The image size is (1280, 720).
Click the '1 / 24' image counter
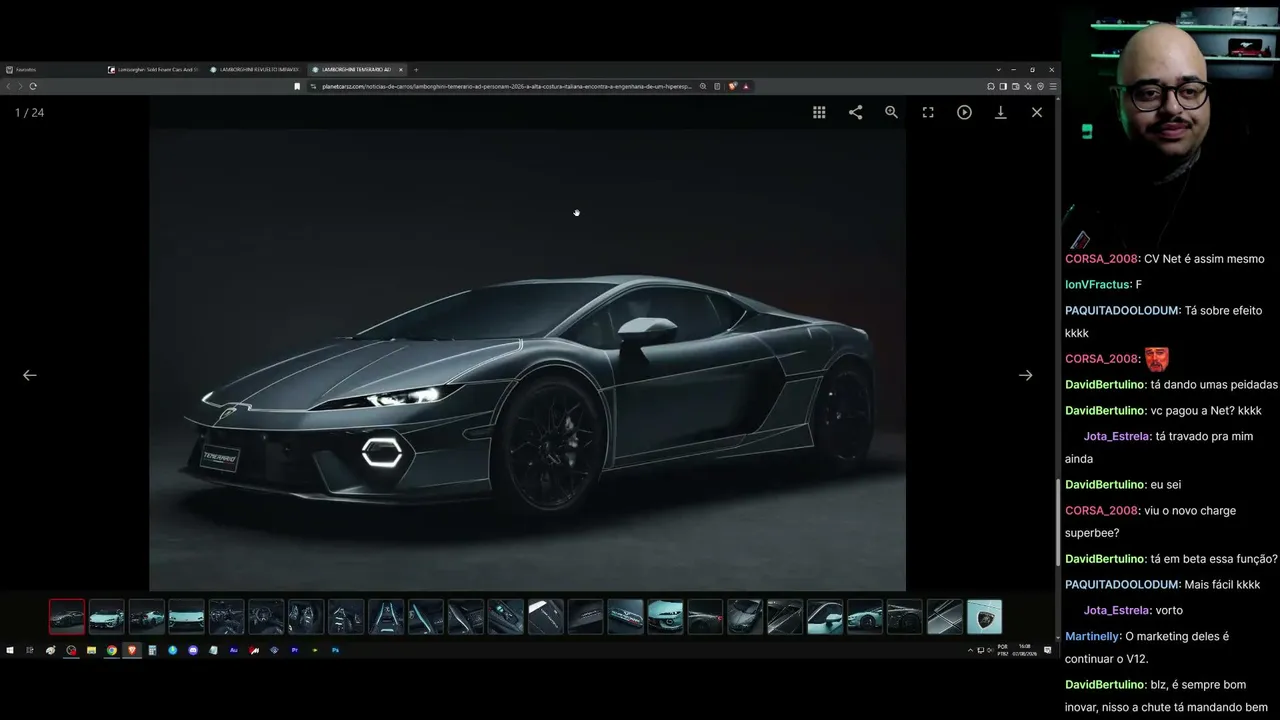[x=30, y=113]
